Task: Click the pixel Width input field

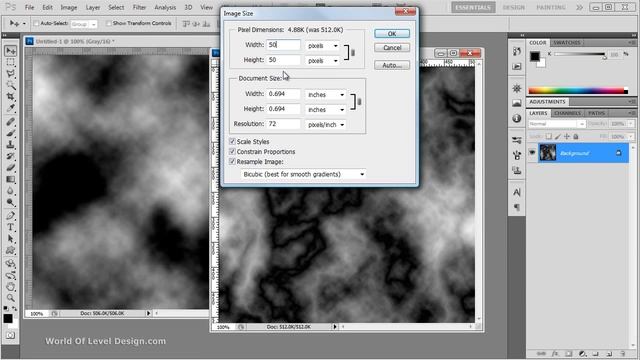Action: coord(283,45)
